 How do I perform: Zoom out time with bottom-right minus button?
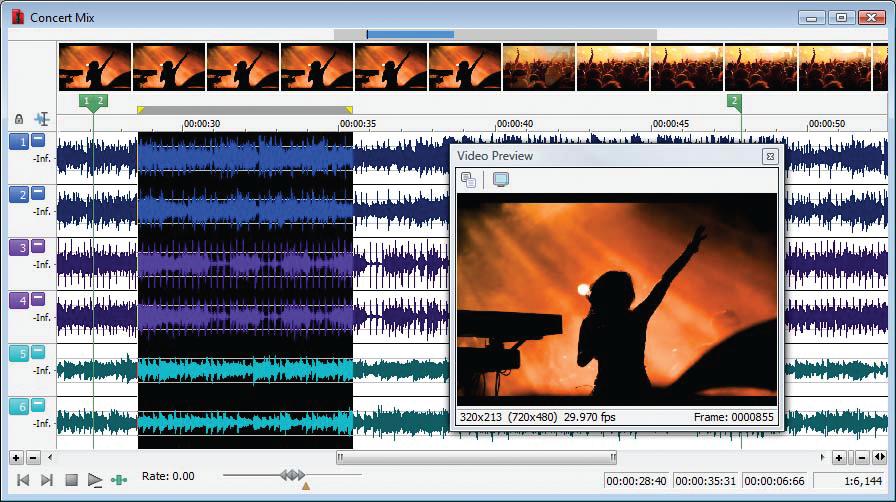[x=863, y=457]
